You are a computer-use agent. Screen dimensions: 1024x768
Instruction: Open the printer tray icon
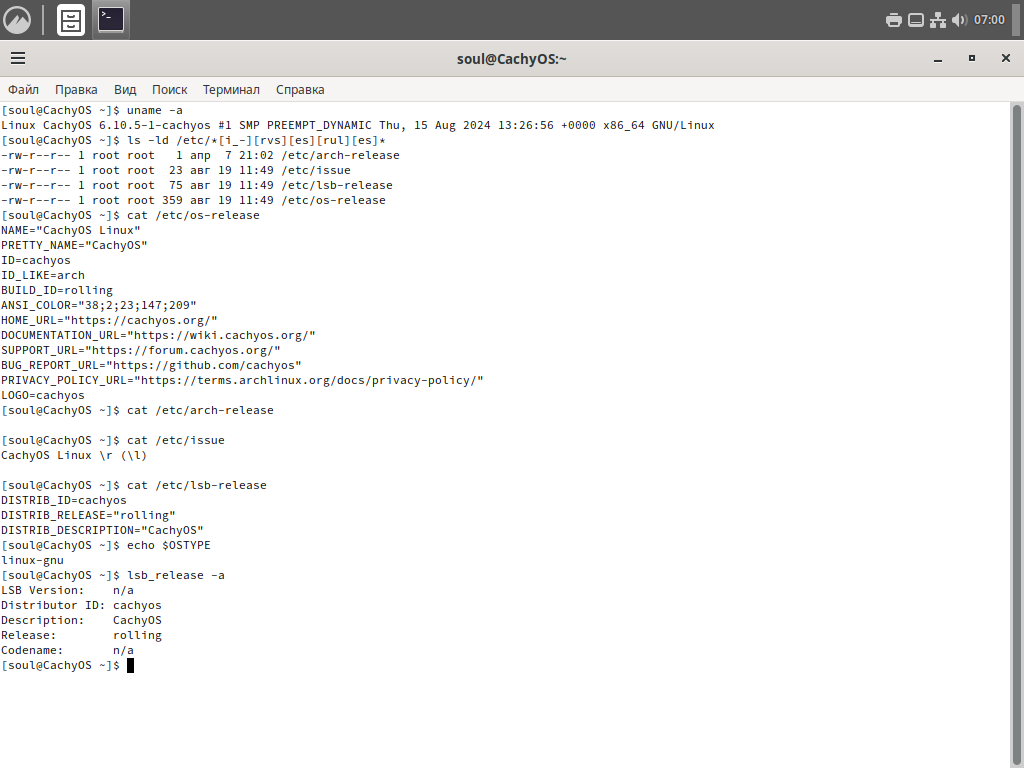point(894,20)
